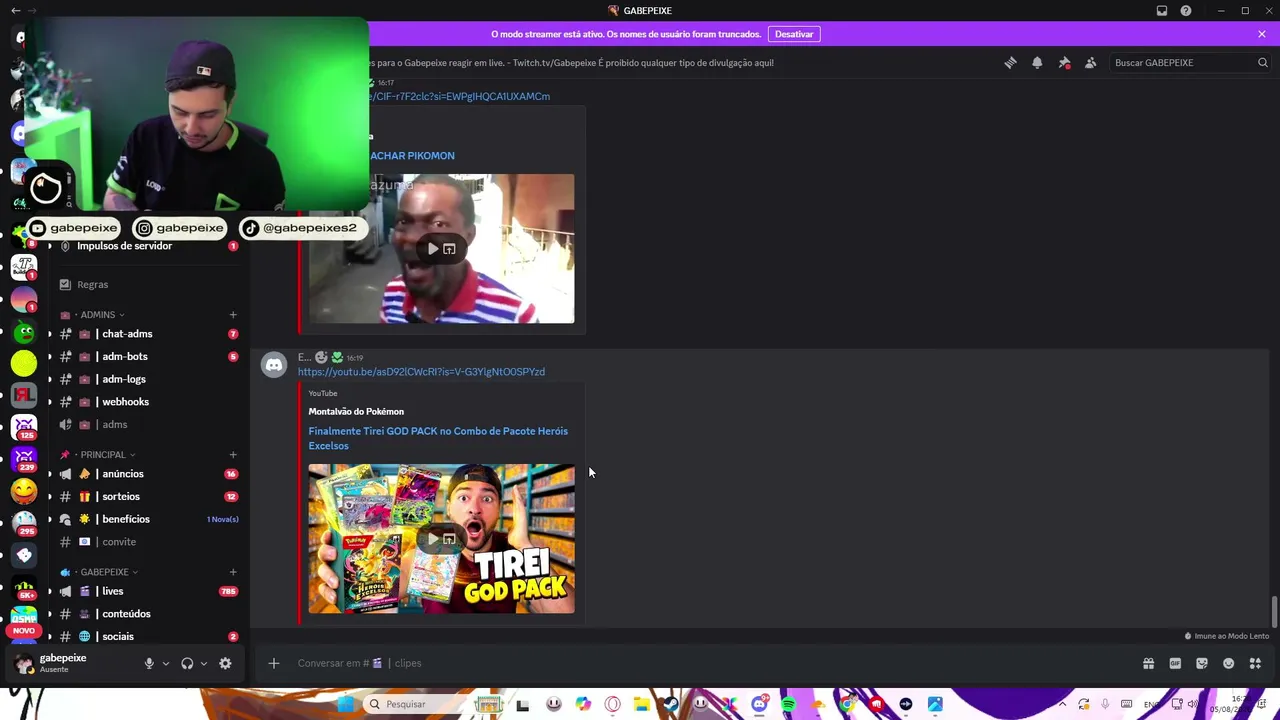Image resolution: width=1280 pixels, height=720 pixels.
Task: Open the Finalmente Tirei GOD PACK video title
Action: [x=438, y=438]
